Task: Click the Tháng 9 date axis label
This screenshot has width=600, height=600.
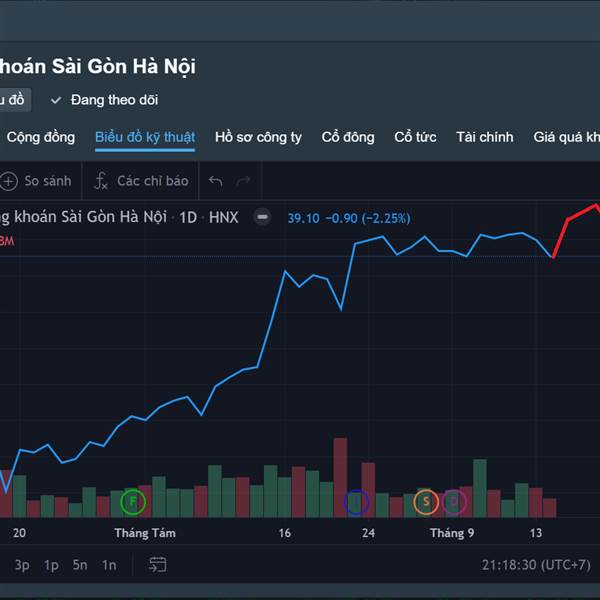Action: [x=452, y=533]
